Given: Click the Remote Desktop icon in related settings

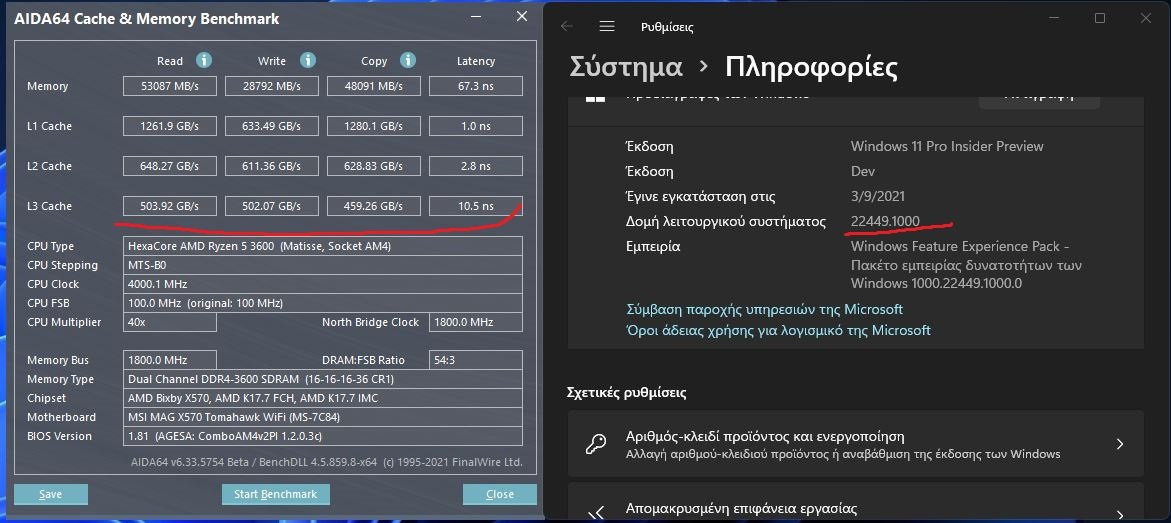Looking at the screenshot, I should coord(595,513).
